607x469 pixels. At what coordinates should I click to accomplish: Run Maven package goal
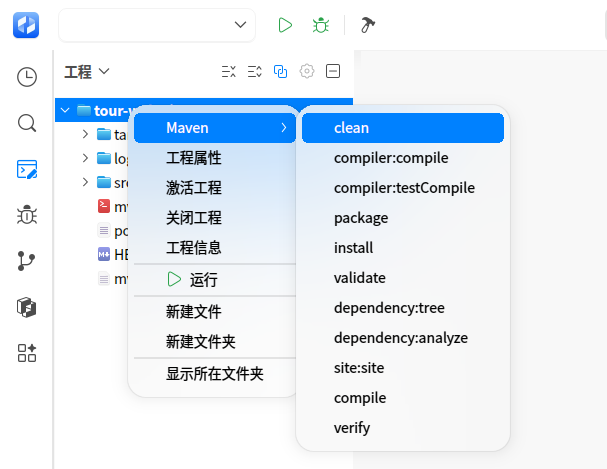[403, 218]
